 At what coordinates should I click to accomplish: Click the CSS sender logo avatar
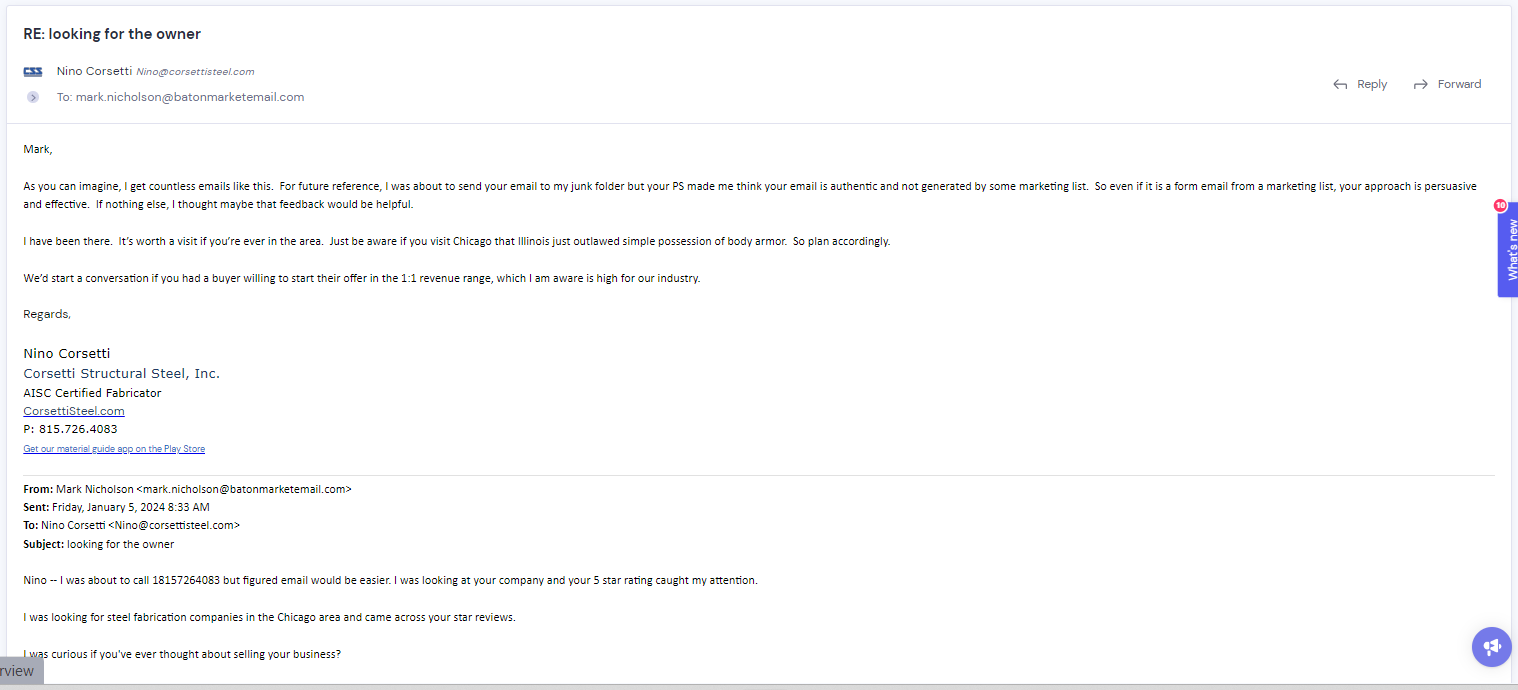tap(33, 72)
